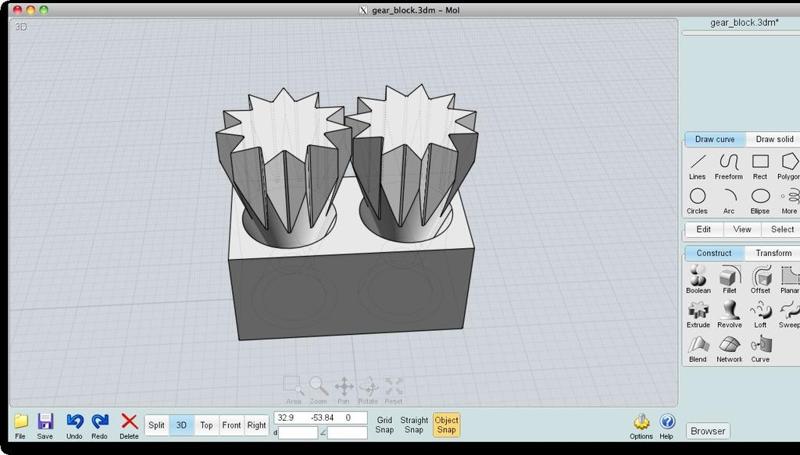The width and height of the screenshot is (800, 455).
Task: Activate the Loft tool
Action: tap(760, 314)
